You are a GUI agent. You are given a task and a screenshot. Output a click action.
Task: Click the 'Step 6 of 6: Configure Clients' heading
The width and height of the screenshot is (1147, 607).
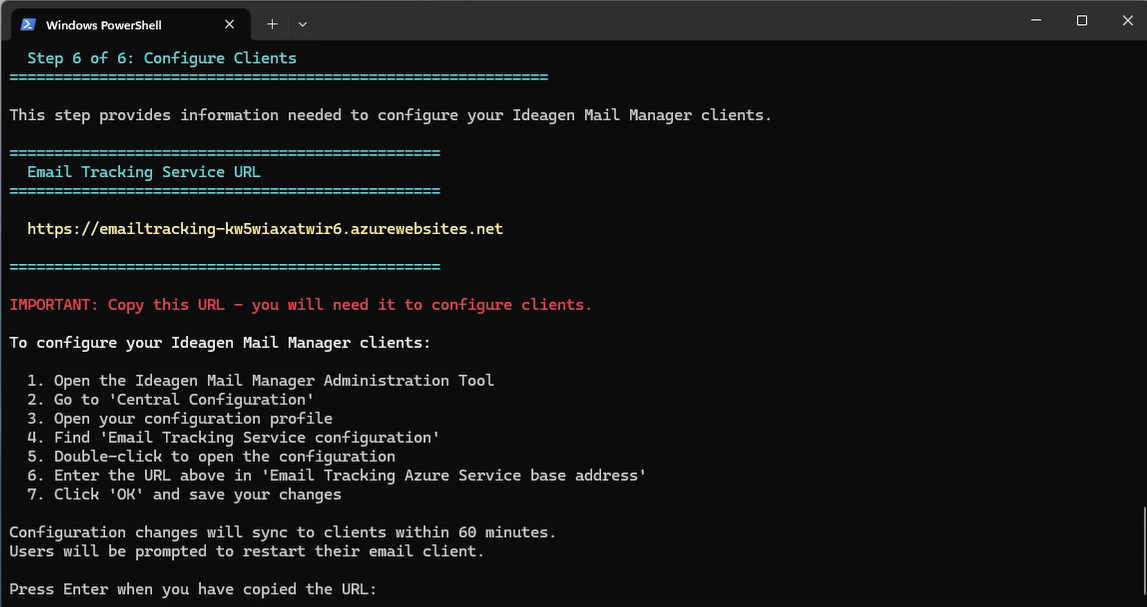click(x=162, y=59)
